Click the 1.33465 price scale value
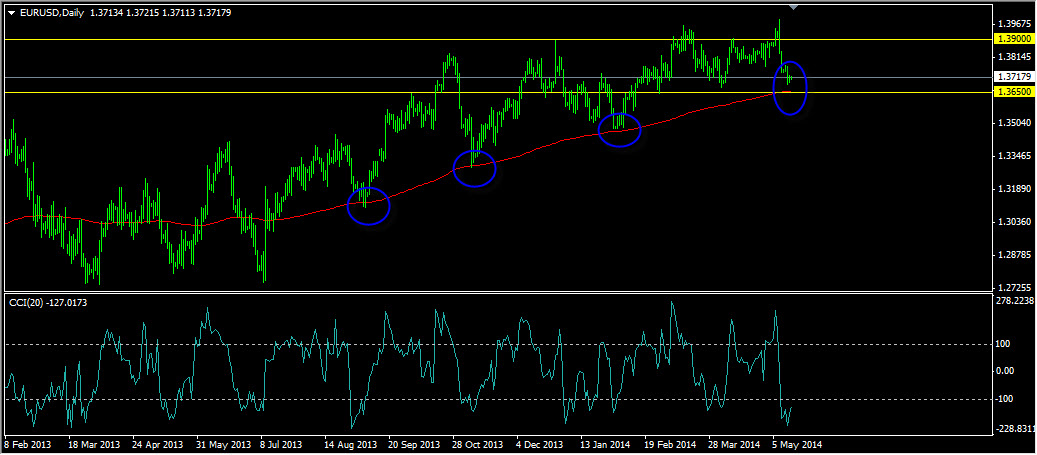This screenshot has width=1037, height=455. [x=1016, y=156]
